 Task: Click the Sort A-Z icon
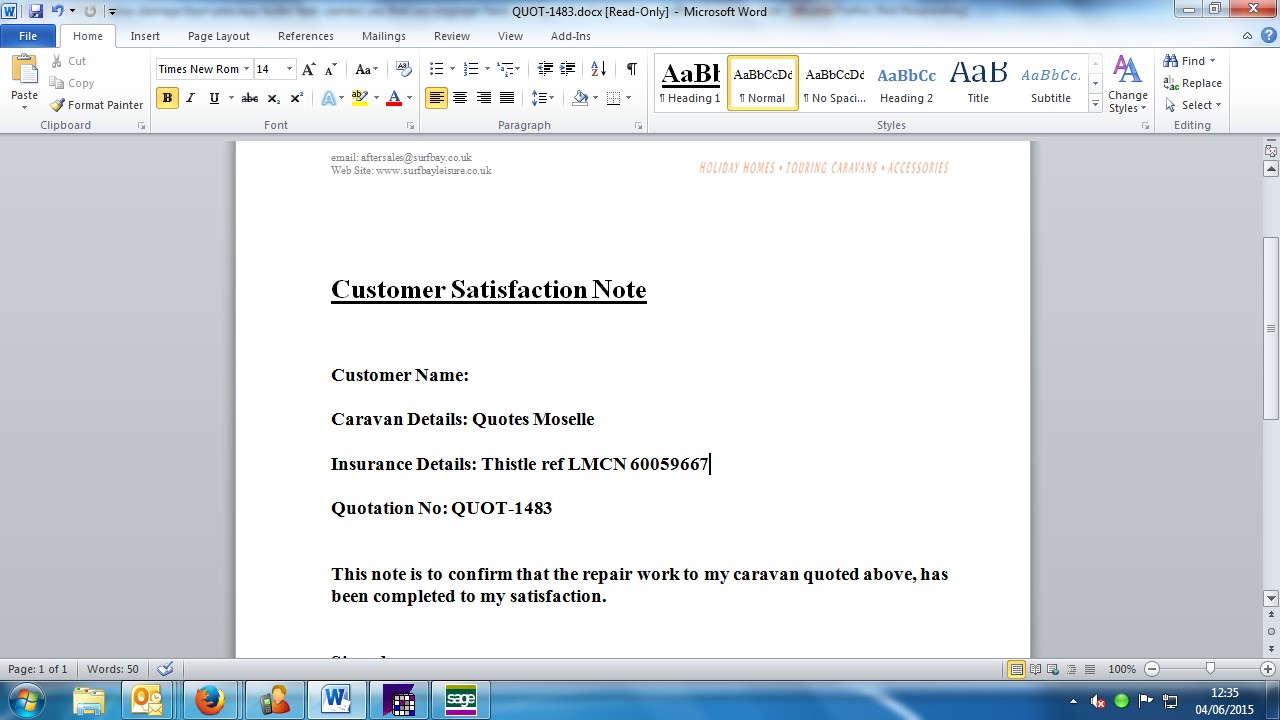pos(599,69)
